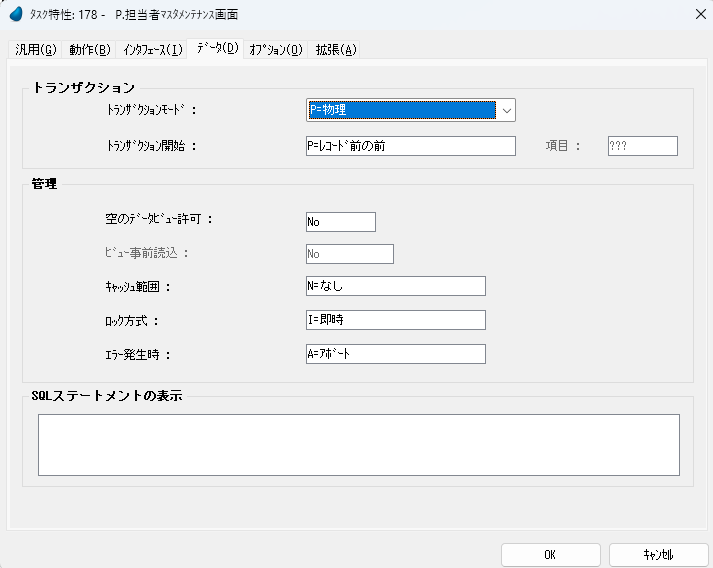Select the P=物理 transaction mode combo box

click(401, 110)
